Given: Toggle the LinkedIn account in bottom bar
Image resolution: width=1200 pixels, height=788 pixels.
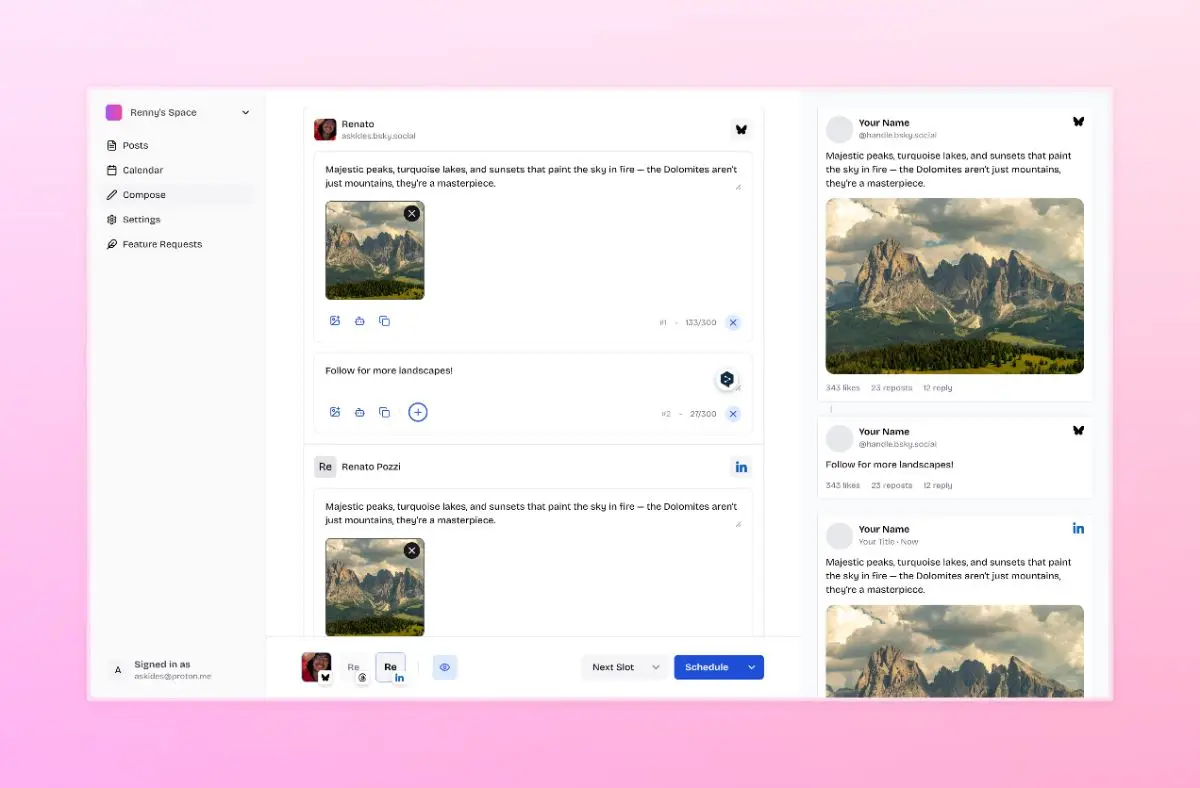Looking at the screenshot, I should [x=391, y=667].
